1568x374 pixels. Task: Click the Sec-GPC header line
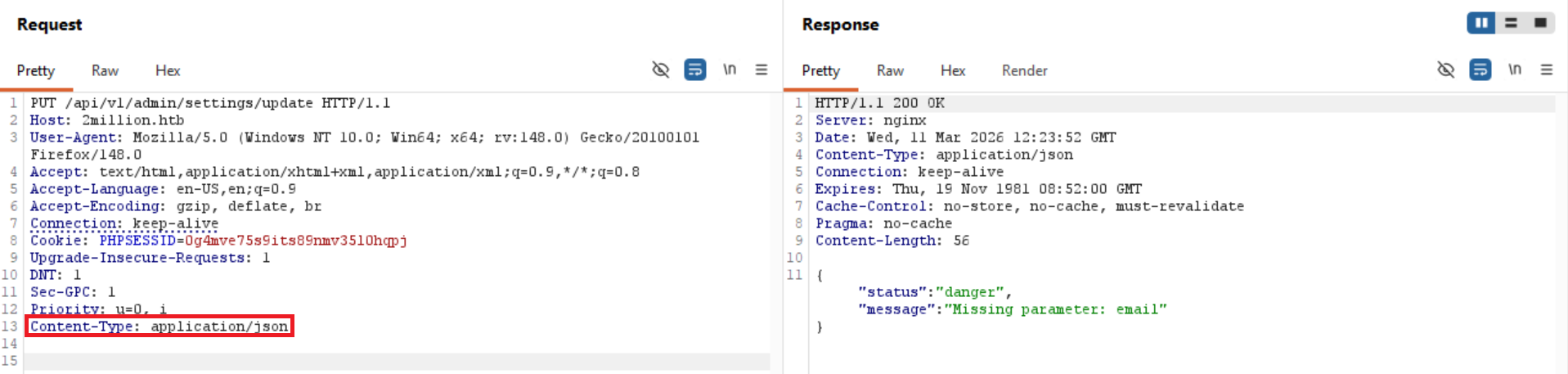pos(73,292)
